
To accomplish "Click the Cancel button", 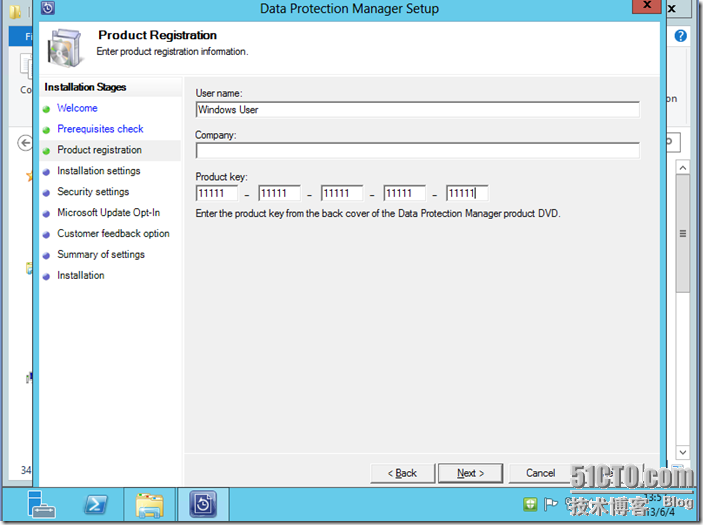I will point(540,473).
